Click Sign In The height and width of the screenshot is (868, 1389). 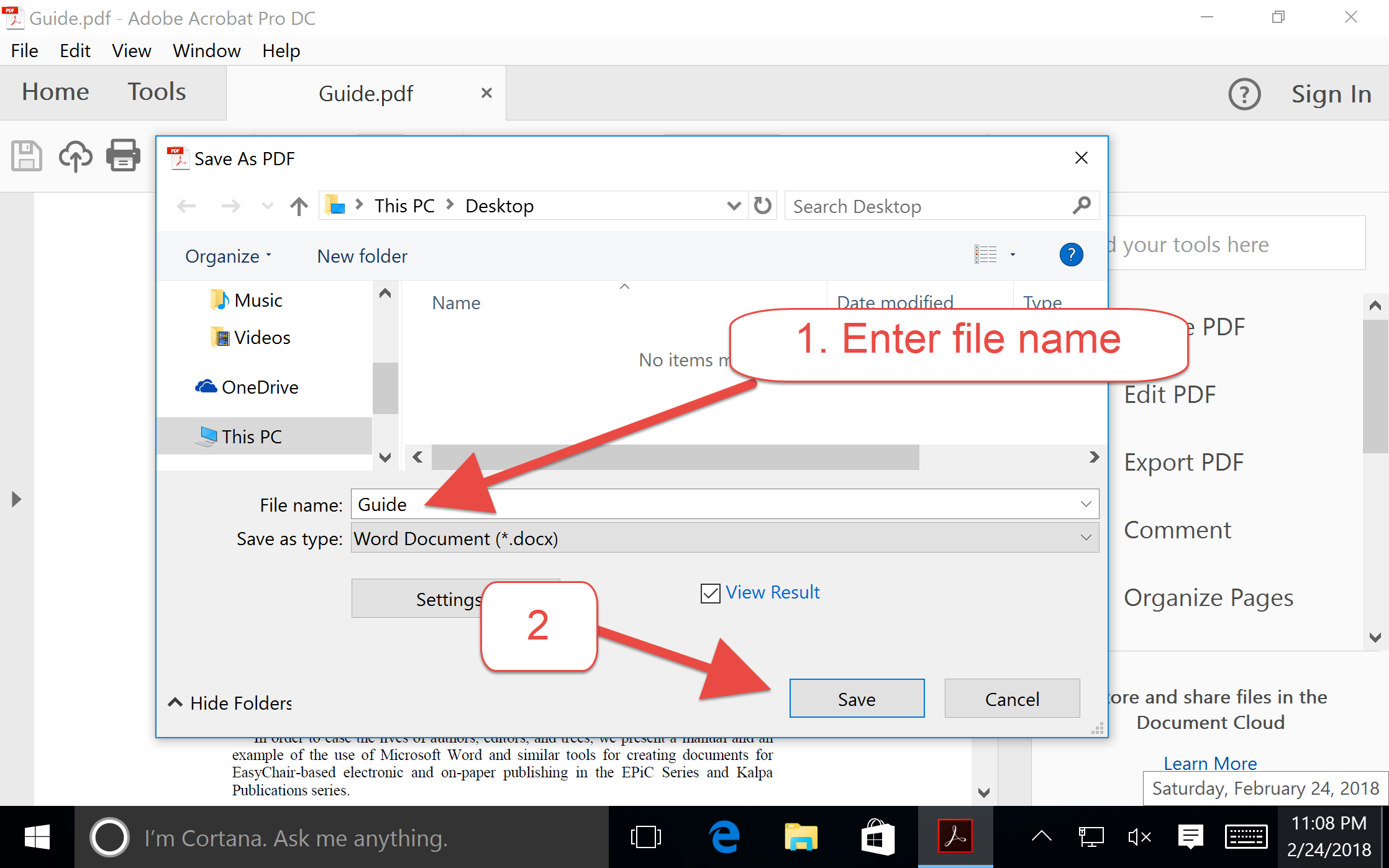pos(1331,94)
